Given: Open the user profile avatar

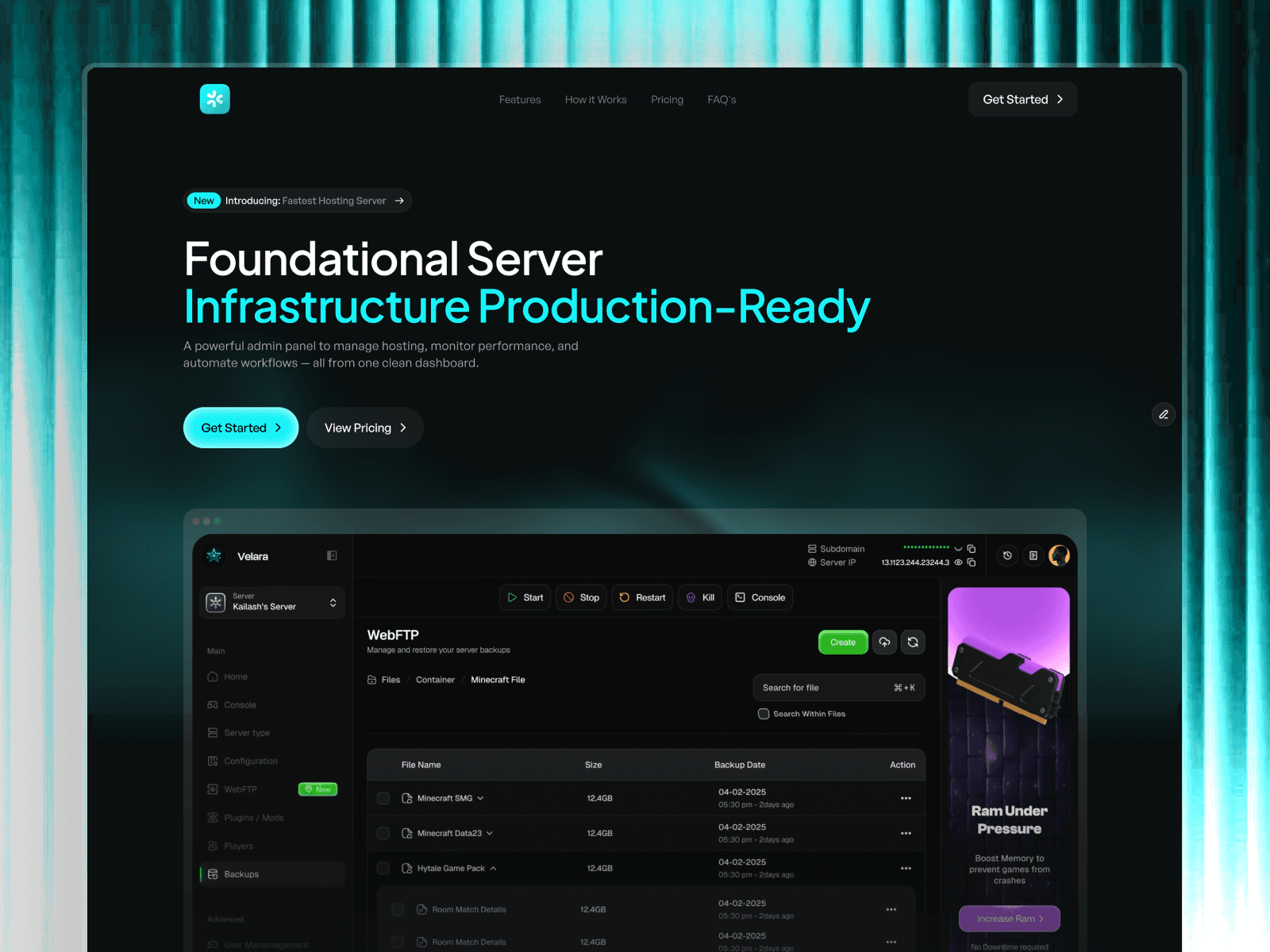Looking at the screenshot, I should pos(1059,556).
